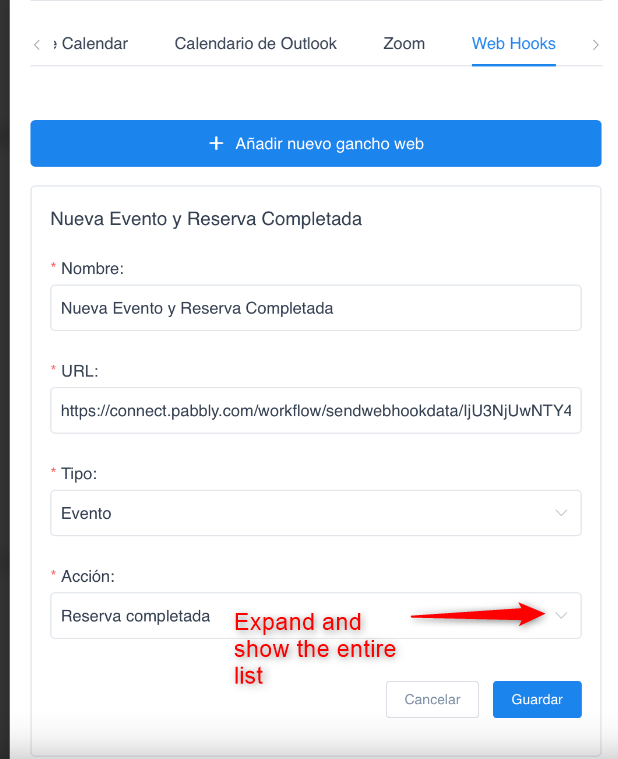Click Añadir nuevo gancho web button

[316, 143]
